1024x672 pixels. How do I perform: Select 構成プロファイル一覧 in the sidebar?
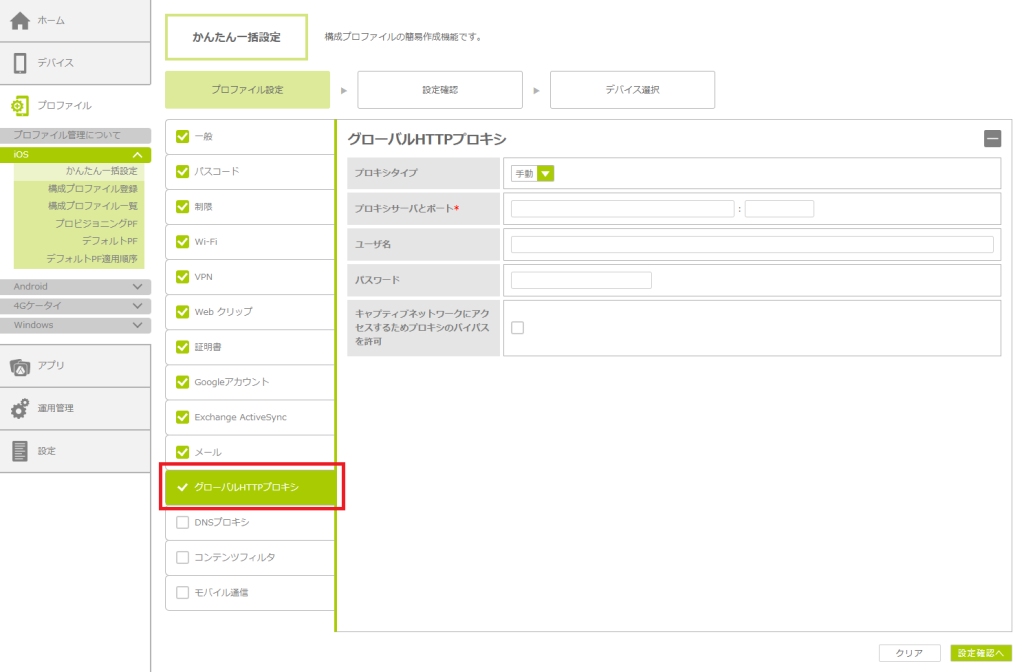(x=92, y=205)
